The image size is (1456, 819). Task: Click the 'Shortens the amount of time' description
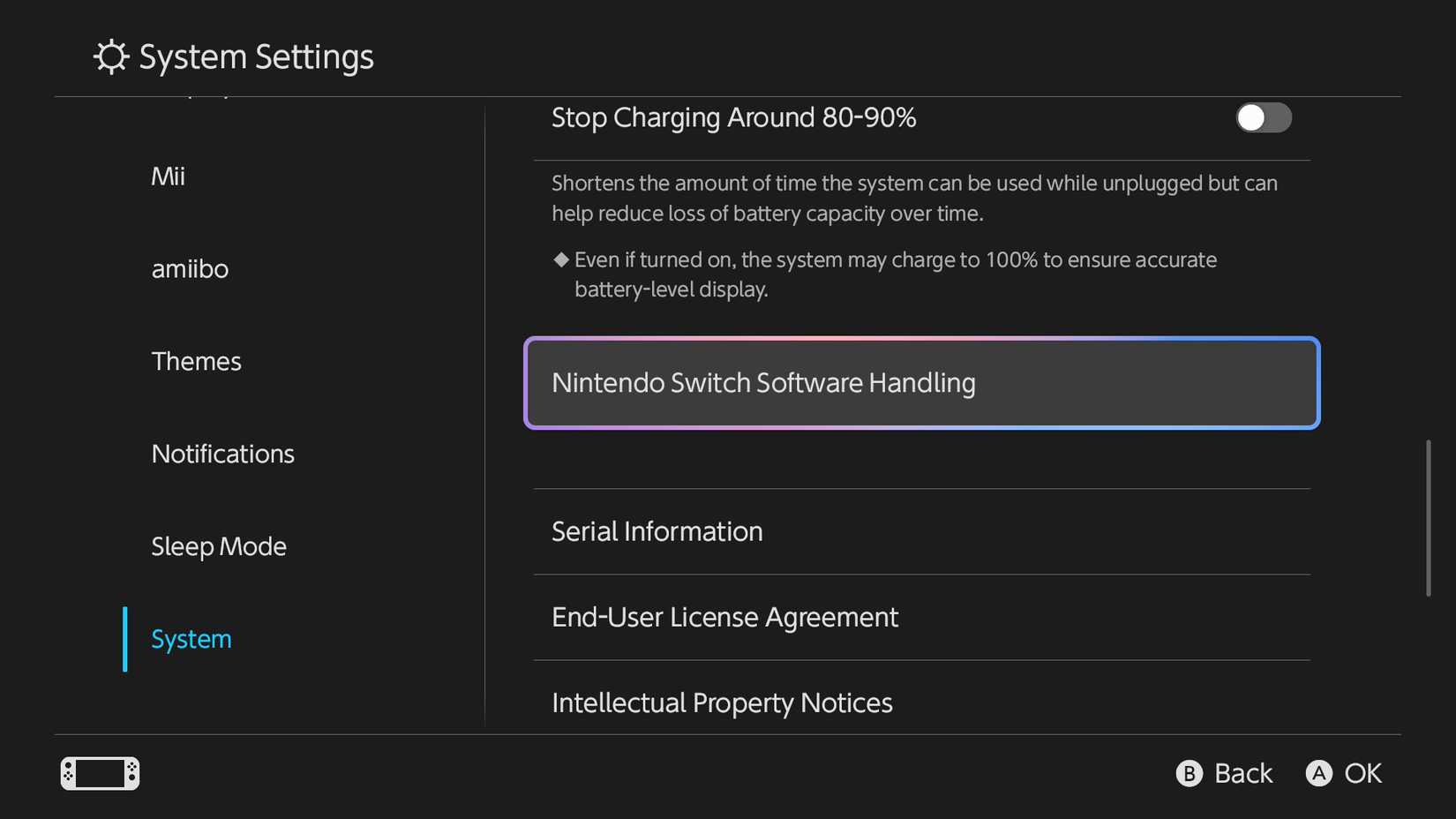[914, 199]
